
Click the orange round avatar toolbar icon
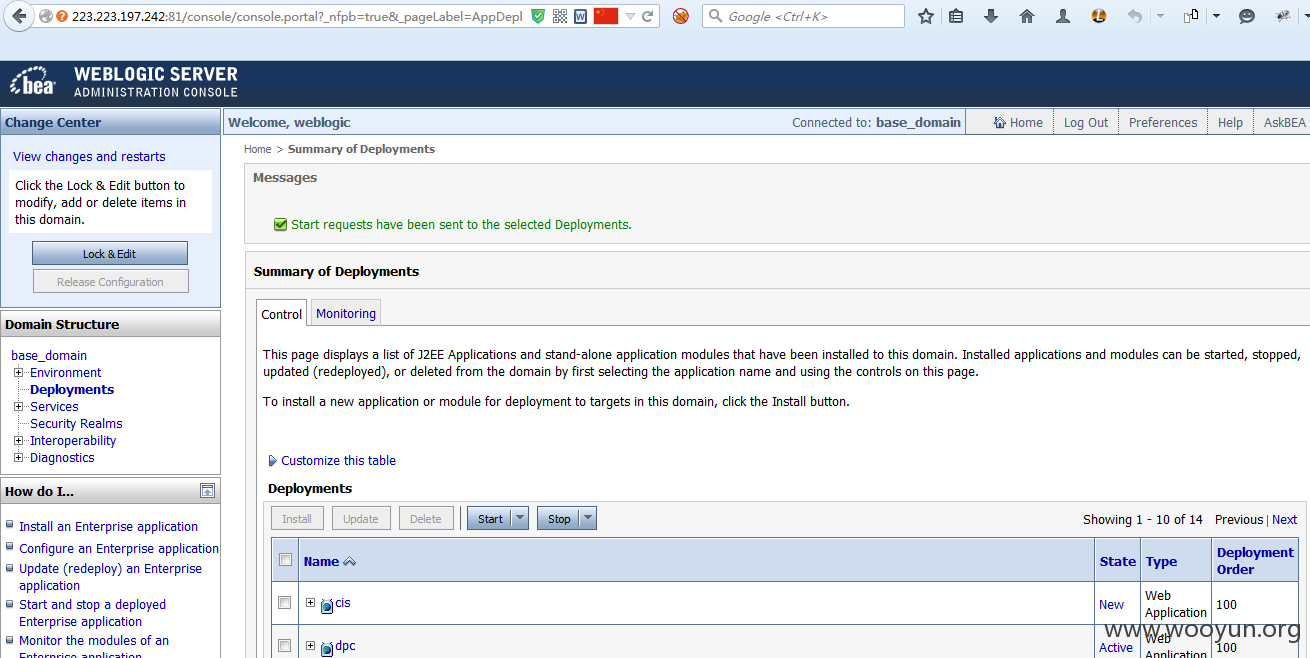coord(1099,16)
